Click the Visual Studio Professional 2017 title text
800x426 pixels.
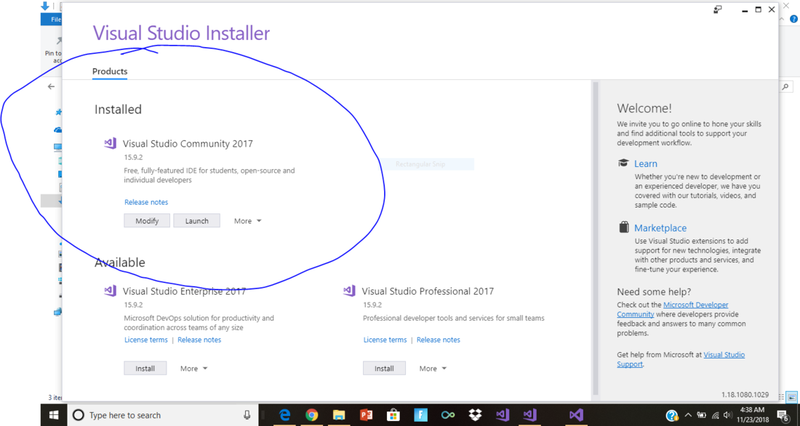[x=428, y=291]
